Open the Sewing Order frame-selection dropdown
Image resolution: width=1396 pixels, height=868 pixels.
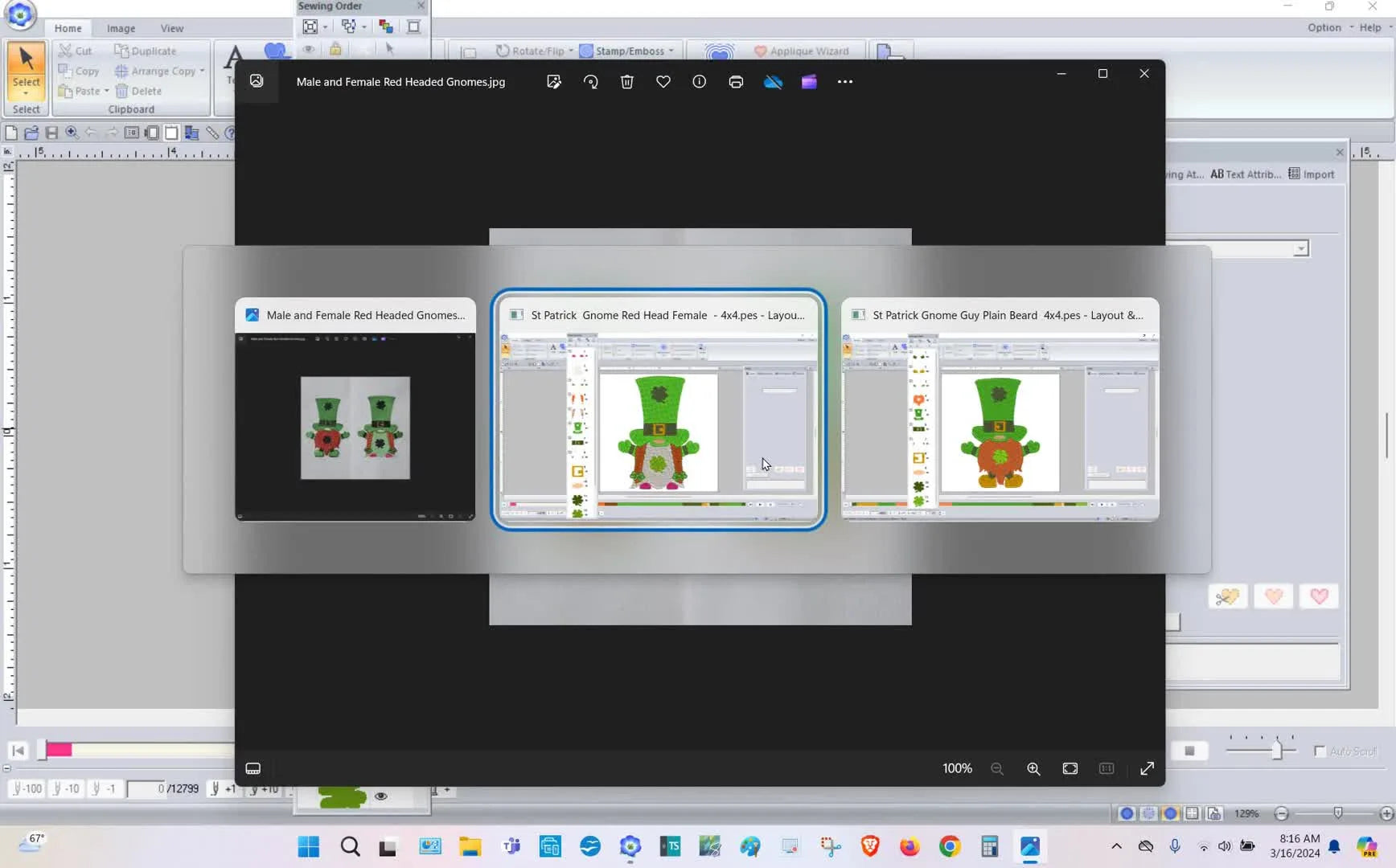(363, 27)
